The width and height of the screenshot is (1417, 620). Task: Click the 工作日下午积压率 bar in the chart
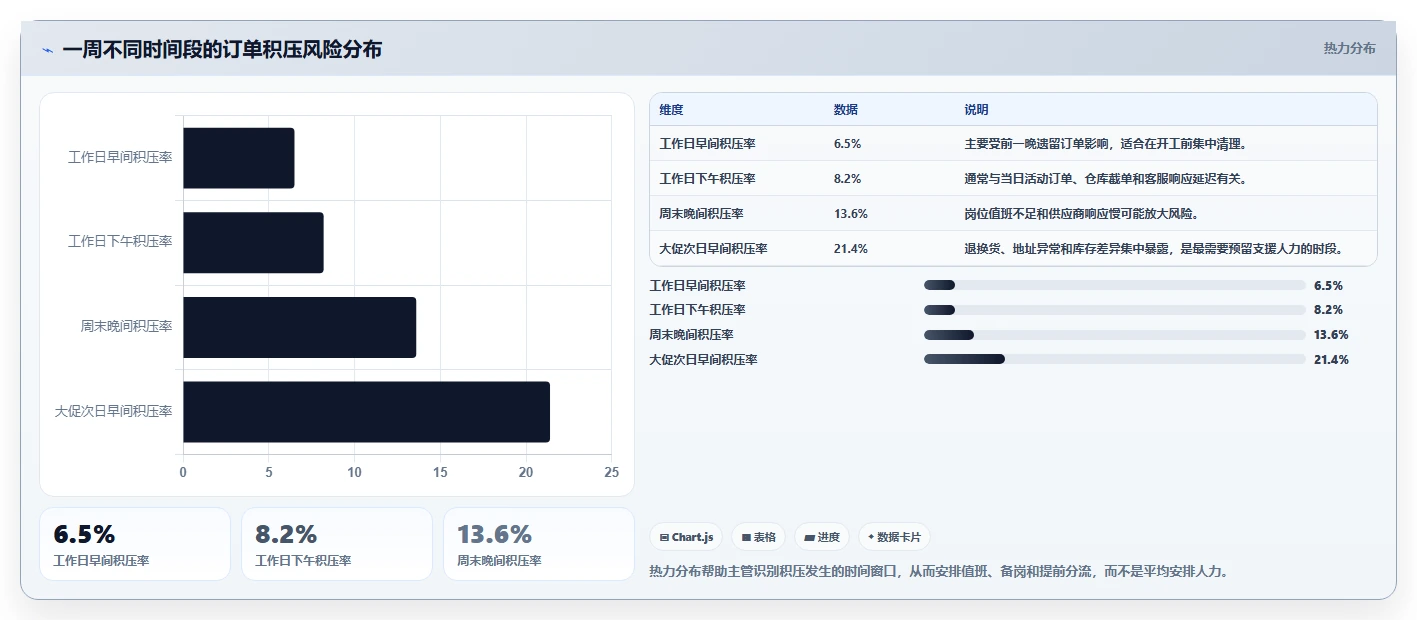point(253,242)
